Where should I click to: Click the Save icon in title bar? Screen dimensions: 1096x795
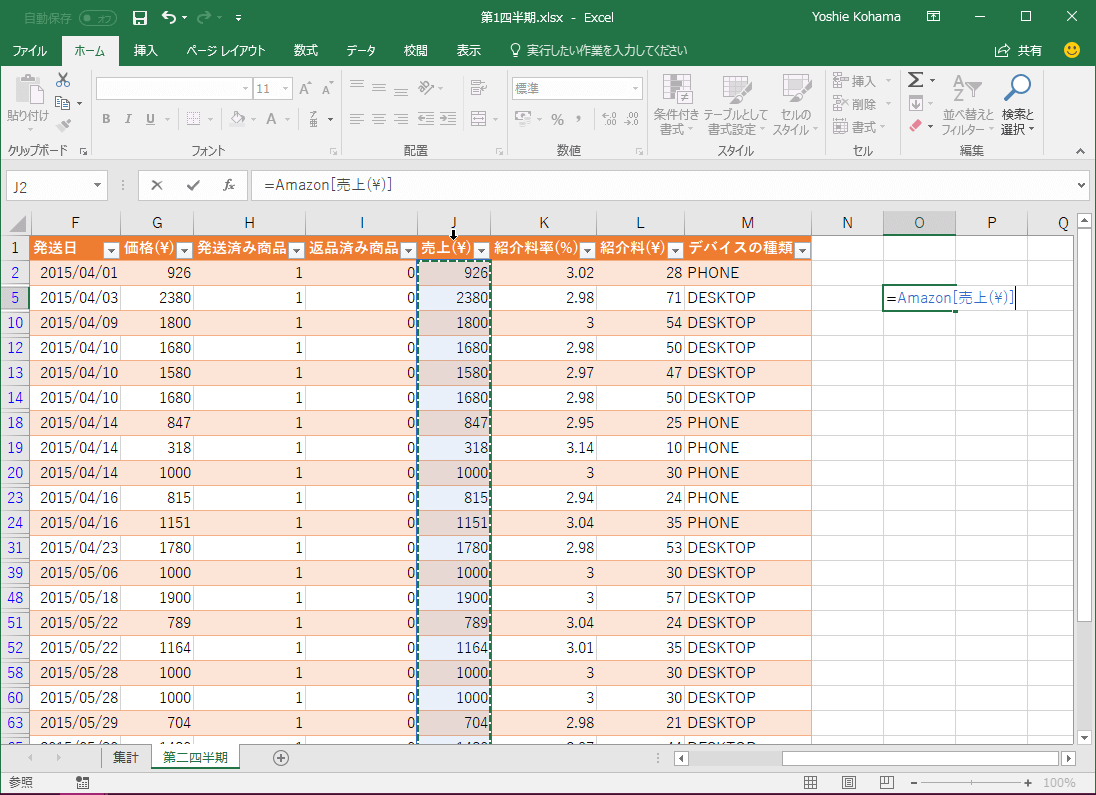point(140,17)
